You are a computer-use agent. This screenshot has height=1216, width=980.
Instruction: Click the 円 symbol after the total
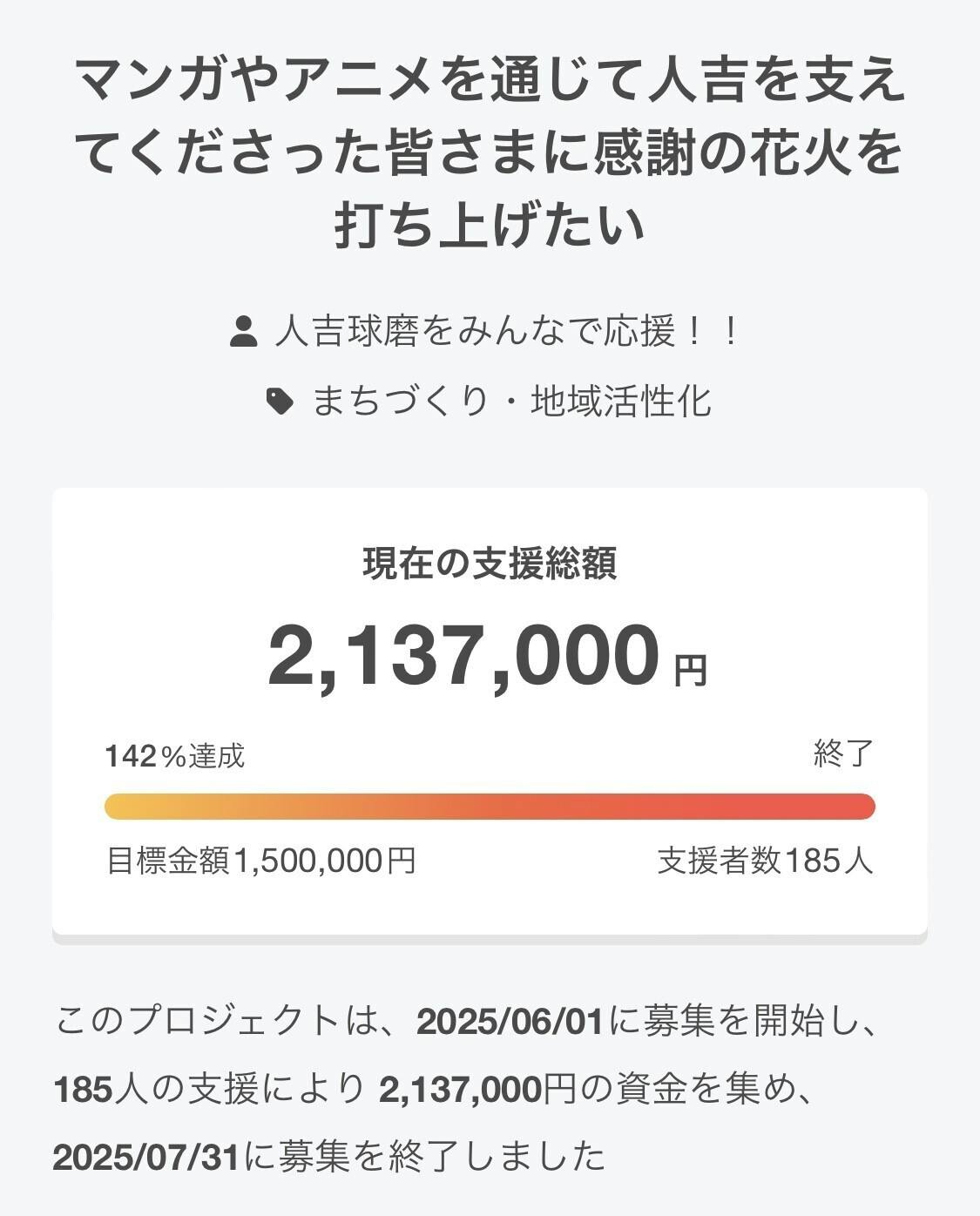click(692, 671)
